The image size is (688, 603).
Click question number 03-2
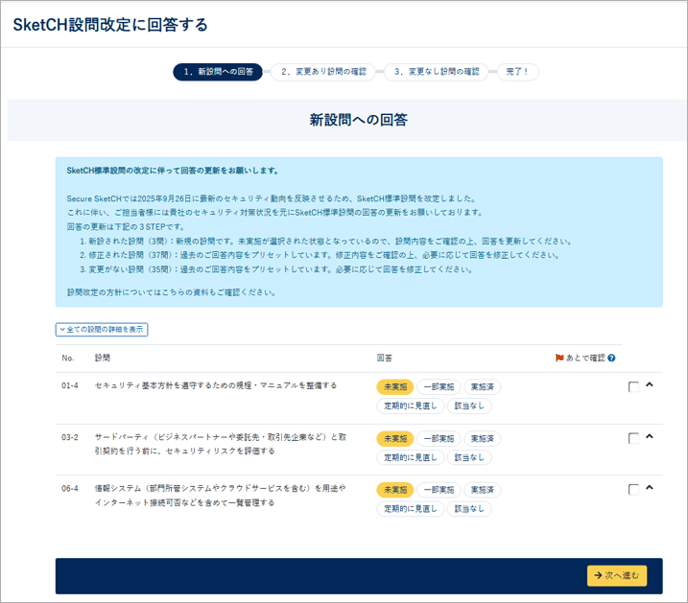[70, 438]
